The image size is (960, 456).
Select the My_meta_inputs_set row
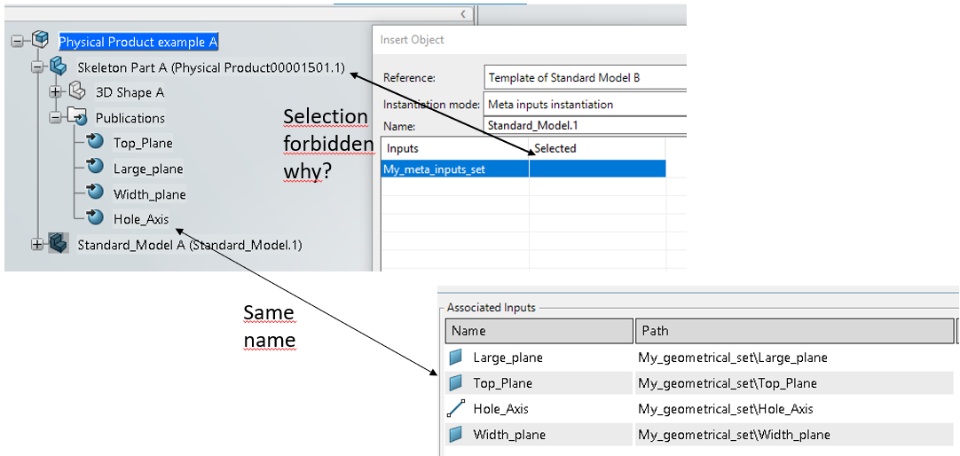(x=523, y=169)
